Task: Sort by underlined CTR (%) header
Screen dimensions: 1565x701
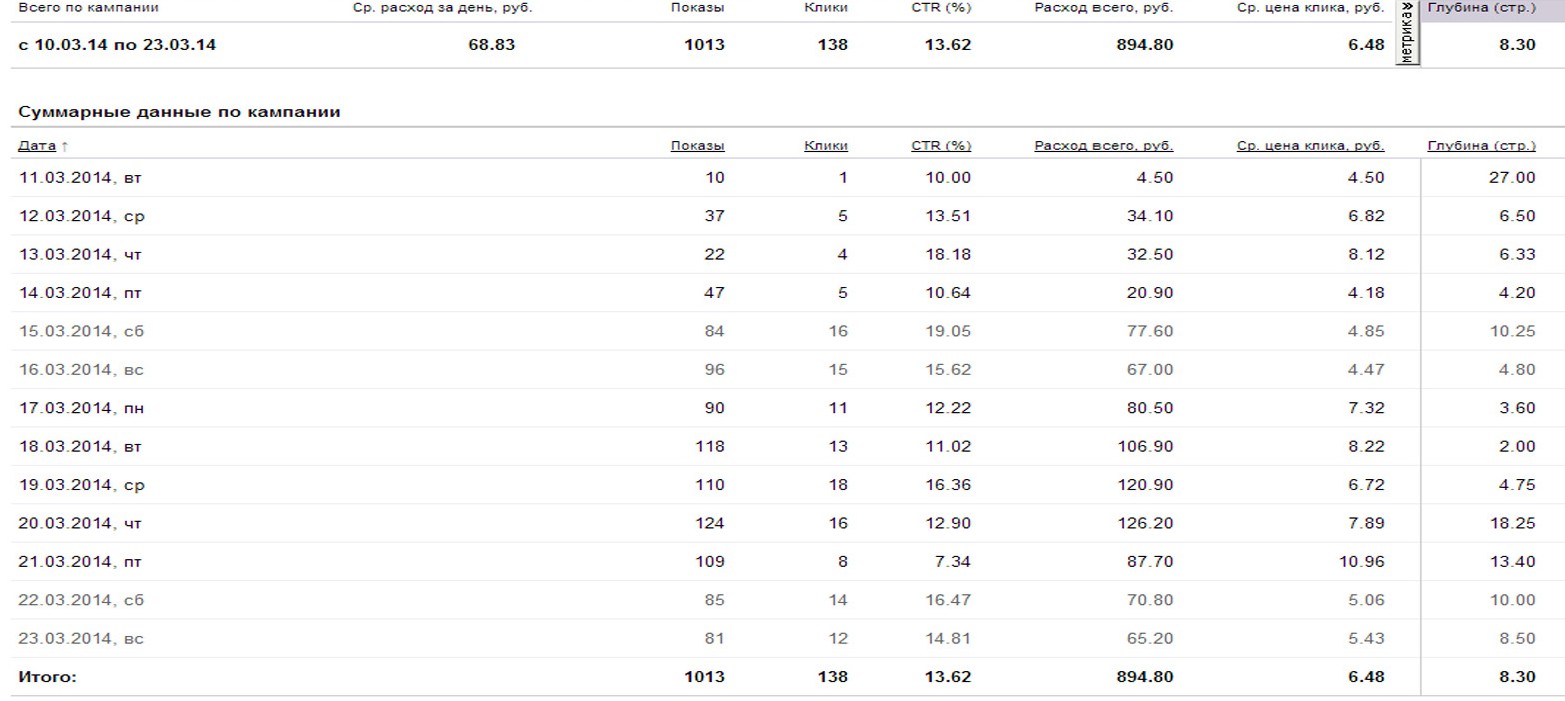Action: coord(941,146)
